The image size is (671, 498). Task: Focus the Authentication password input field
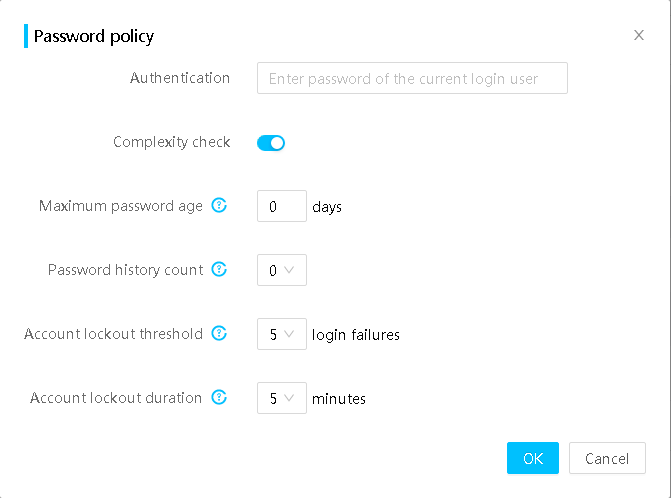point(412,78)
